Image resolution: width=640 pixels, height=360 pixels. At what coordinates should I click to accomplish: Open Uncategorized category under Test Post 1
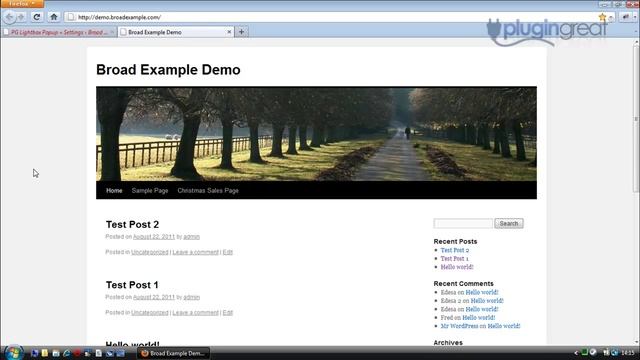pos(150,313)
